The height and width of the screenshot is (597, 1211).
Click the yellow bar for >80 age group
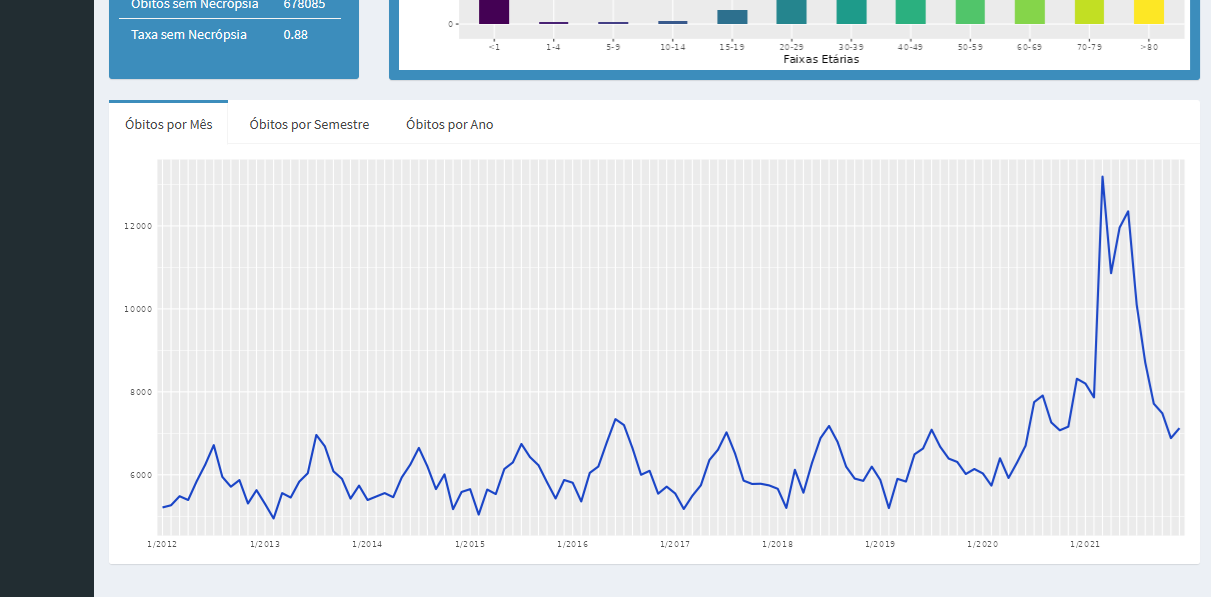pyautogui.click(x=1148, y=12)
